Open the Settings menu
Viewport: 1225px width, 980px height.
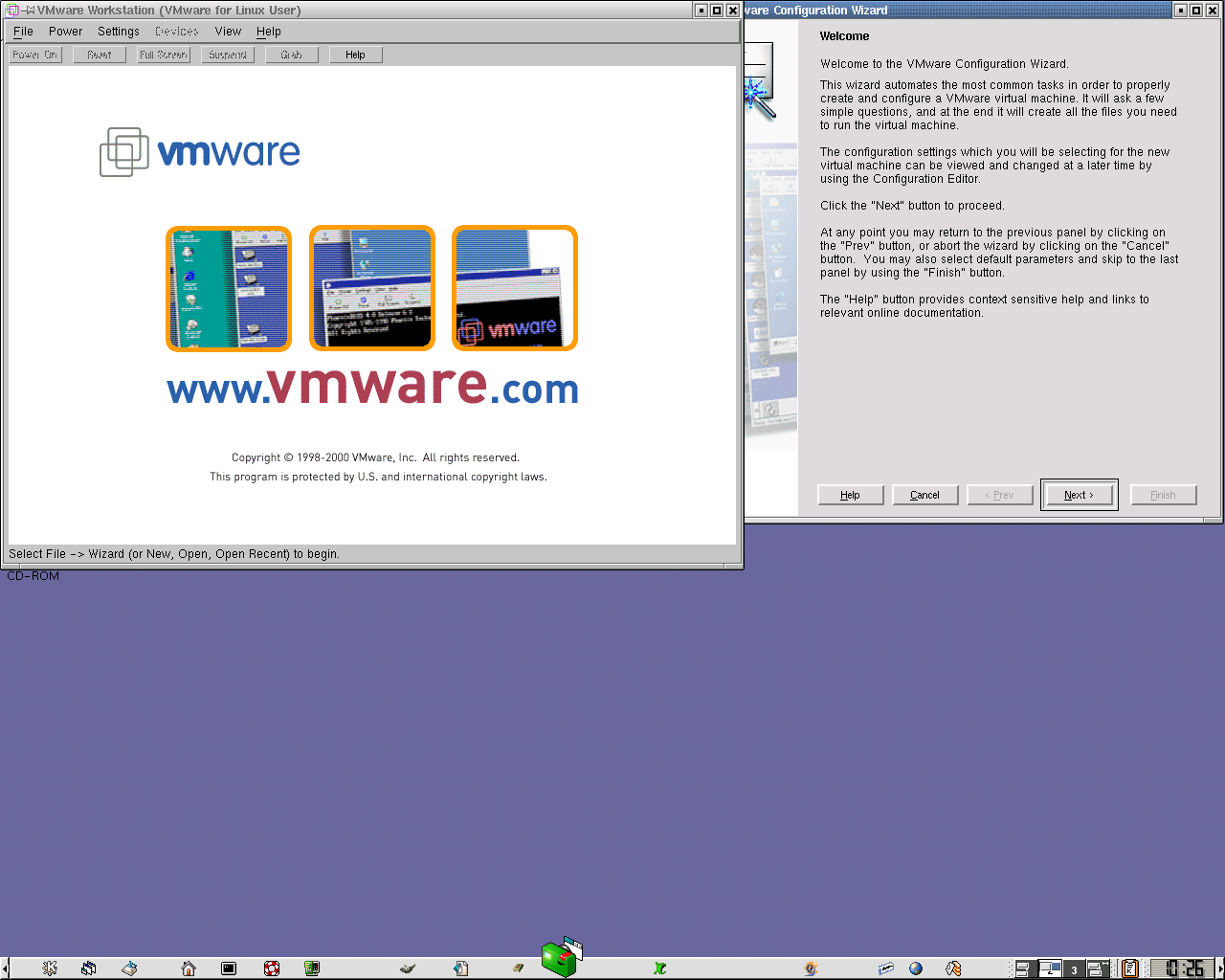click(x=119, y=32)
